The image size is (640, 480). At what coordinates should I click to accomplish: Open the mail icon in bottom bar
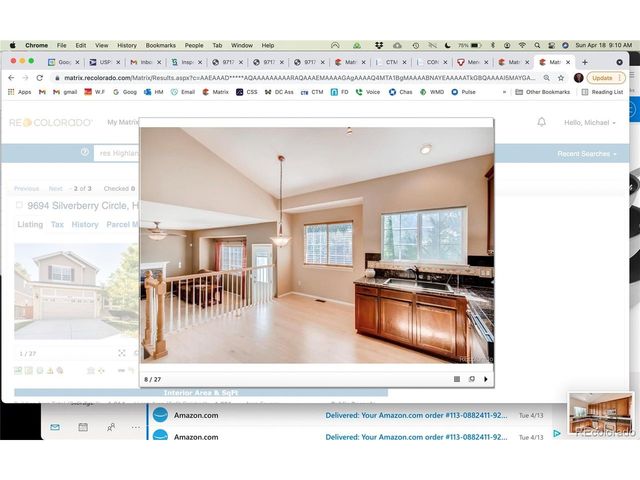tap(55, 427)
